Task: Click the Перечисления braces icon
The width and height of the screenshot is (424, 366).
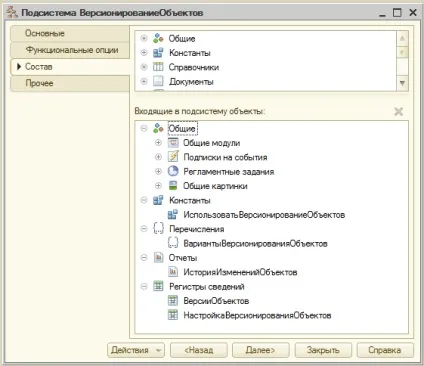Action: [x=158, y=229]
